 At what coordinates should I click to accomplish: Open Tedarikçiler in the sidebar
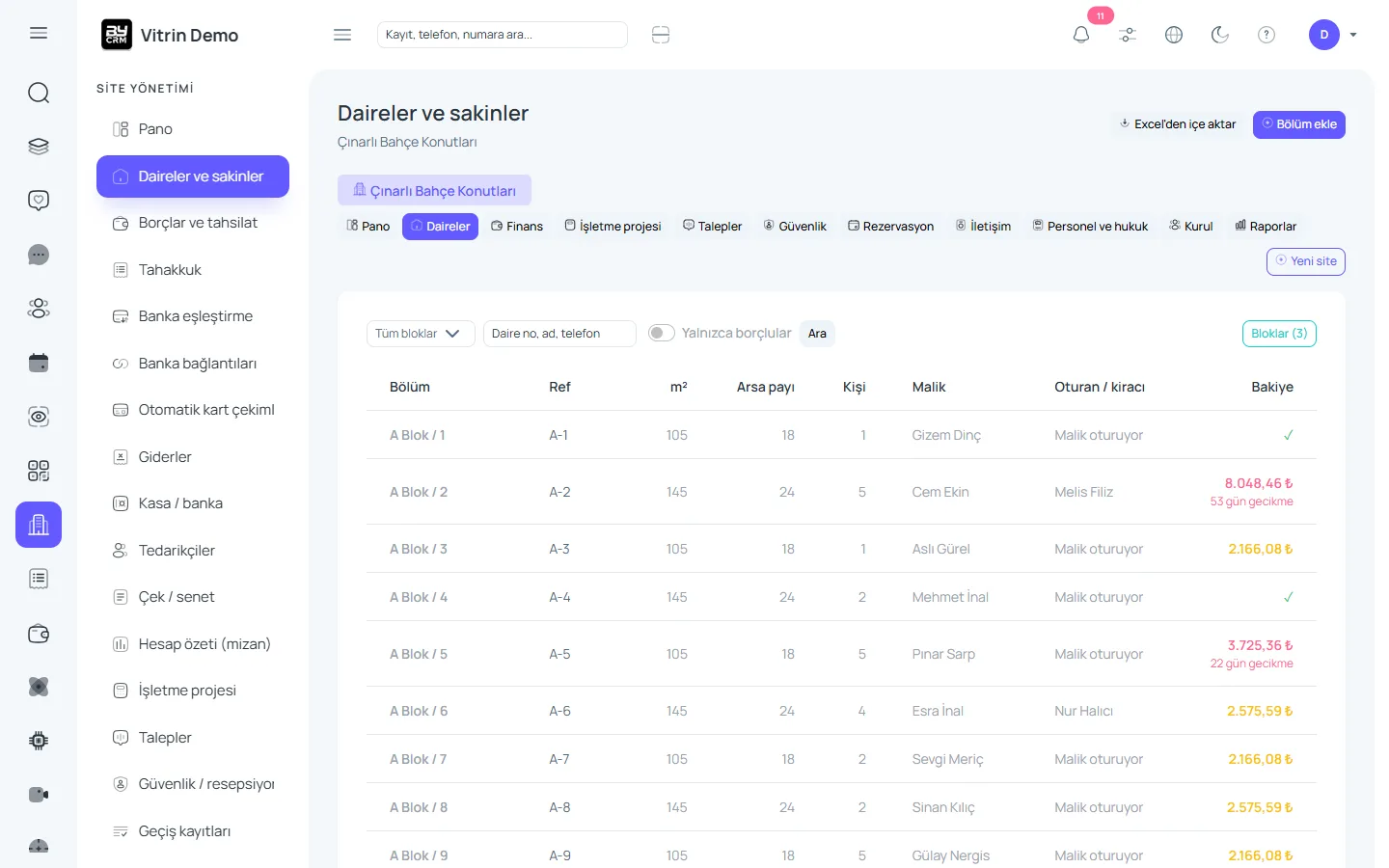click(193, 551)
